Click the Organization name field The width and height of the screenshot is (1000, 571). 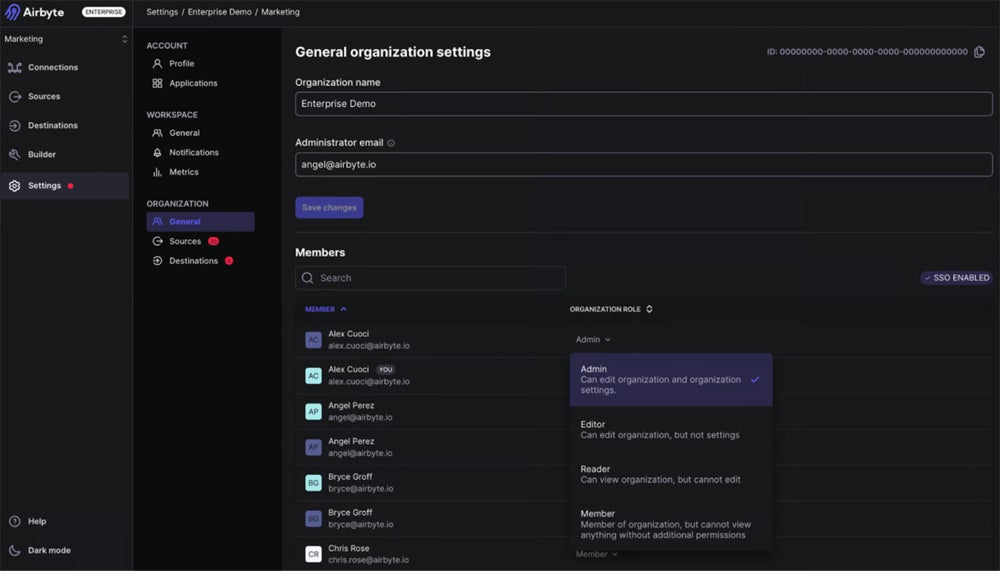(643, 103)
